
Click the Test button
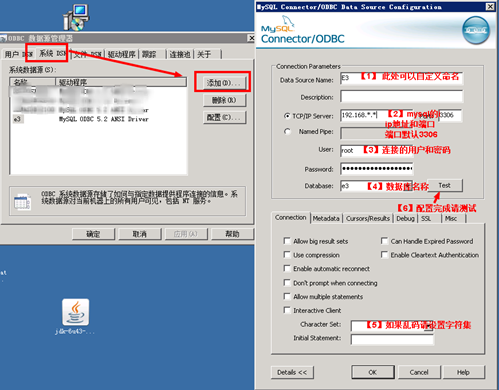click(x=445, y=185)
